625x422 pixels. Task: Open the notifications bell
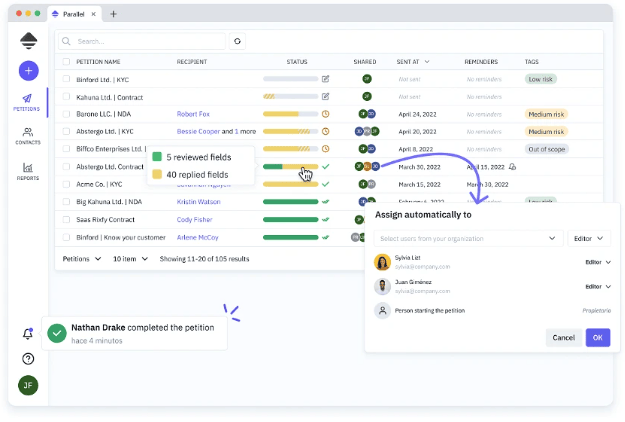point(28,334)
